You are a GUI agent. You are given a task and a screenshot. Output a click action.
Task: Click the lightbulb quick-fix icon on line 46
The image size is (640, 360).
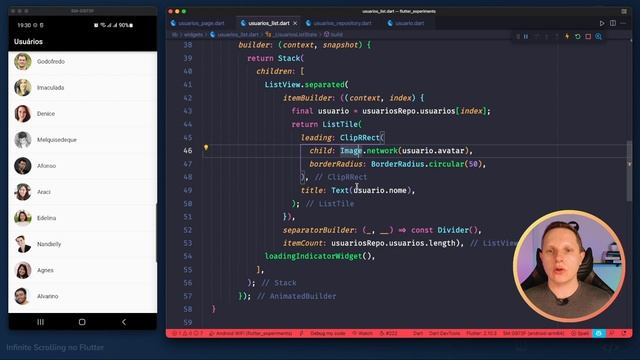(206, 147)
